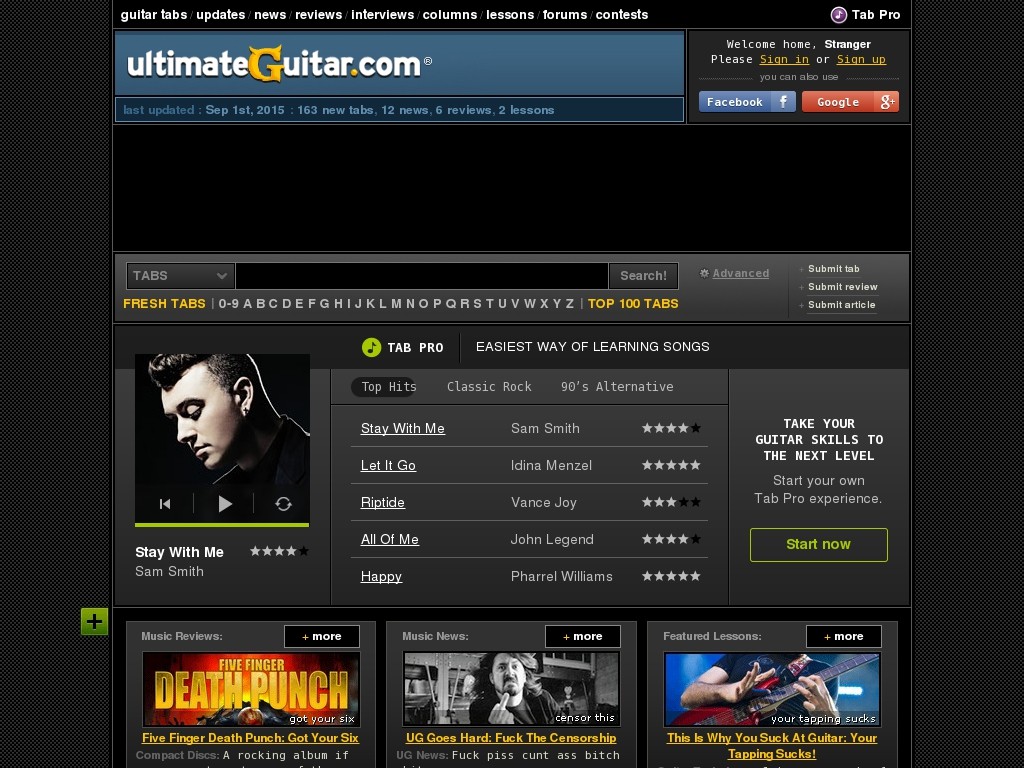
Task: Open the reviews menu item
Action: pos(319,14)
